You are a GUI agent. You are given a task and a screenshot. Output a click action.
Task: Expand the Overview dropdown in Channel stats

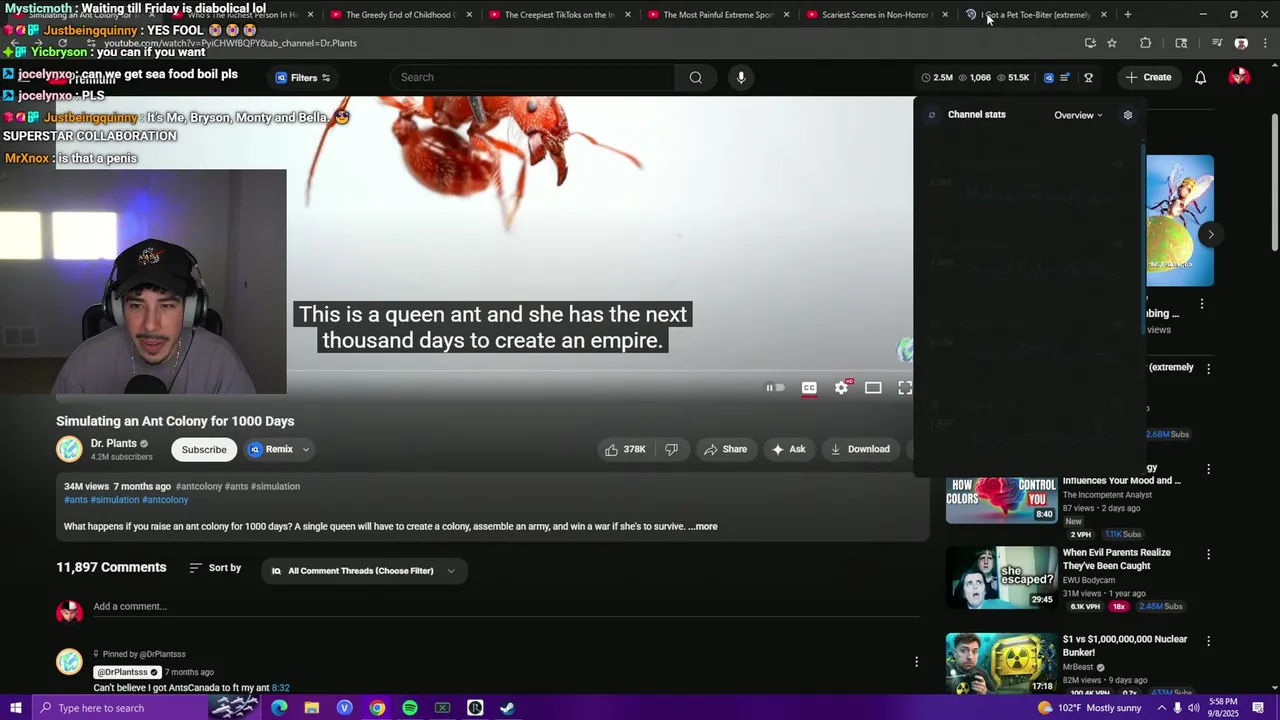pyautogui.click(x=1078, y=115)
